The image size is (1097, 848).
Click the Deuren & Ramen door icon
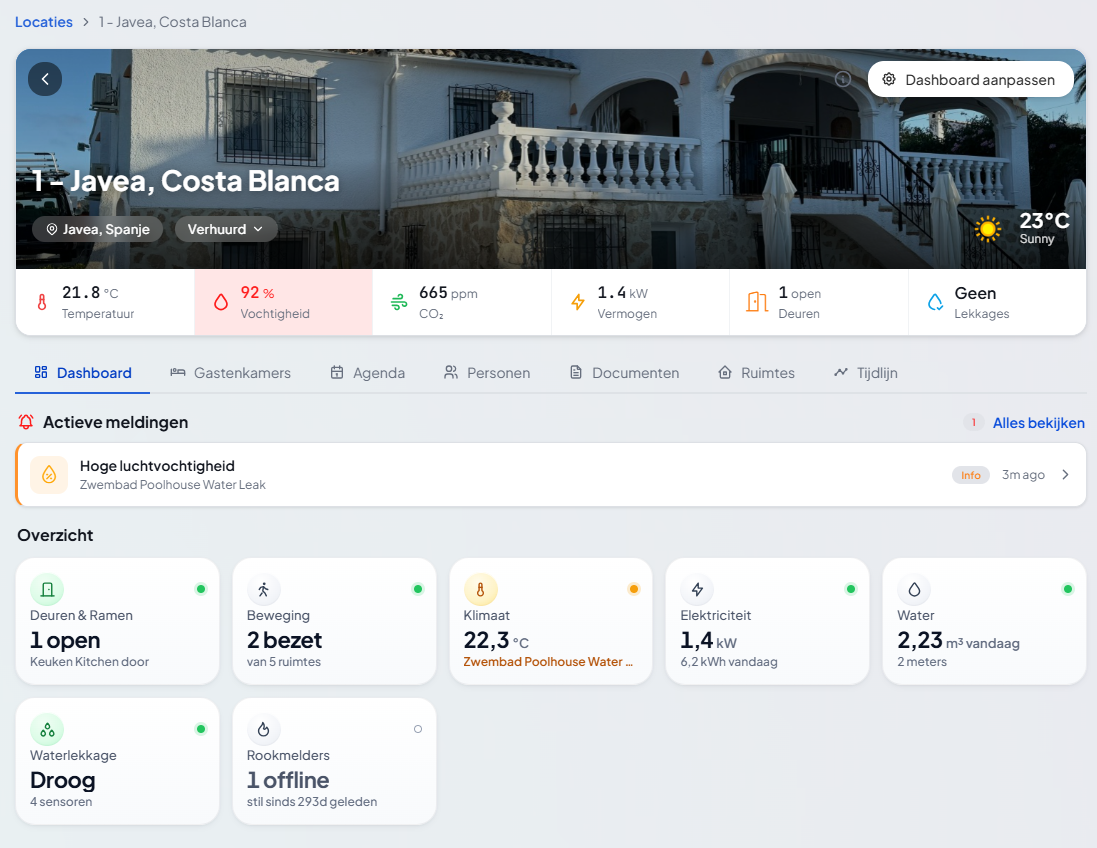pos(47,590)
